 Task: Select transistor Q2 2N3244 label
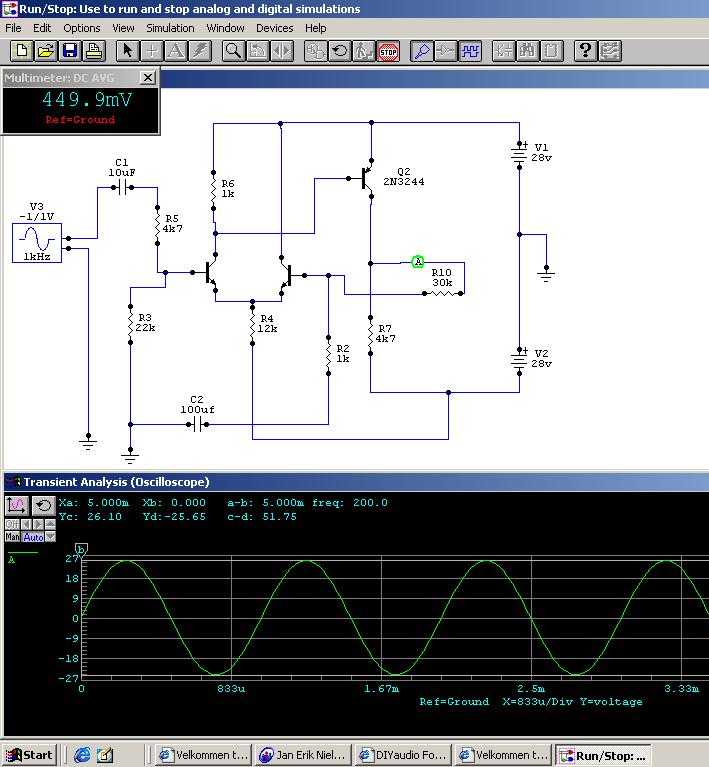(404, 177)
